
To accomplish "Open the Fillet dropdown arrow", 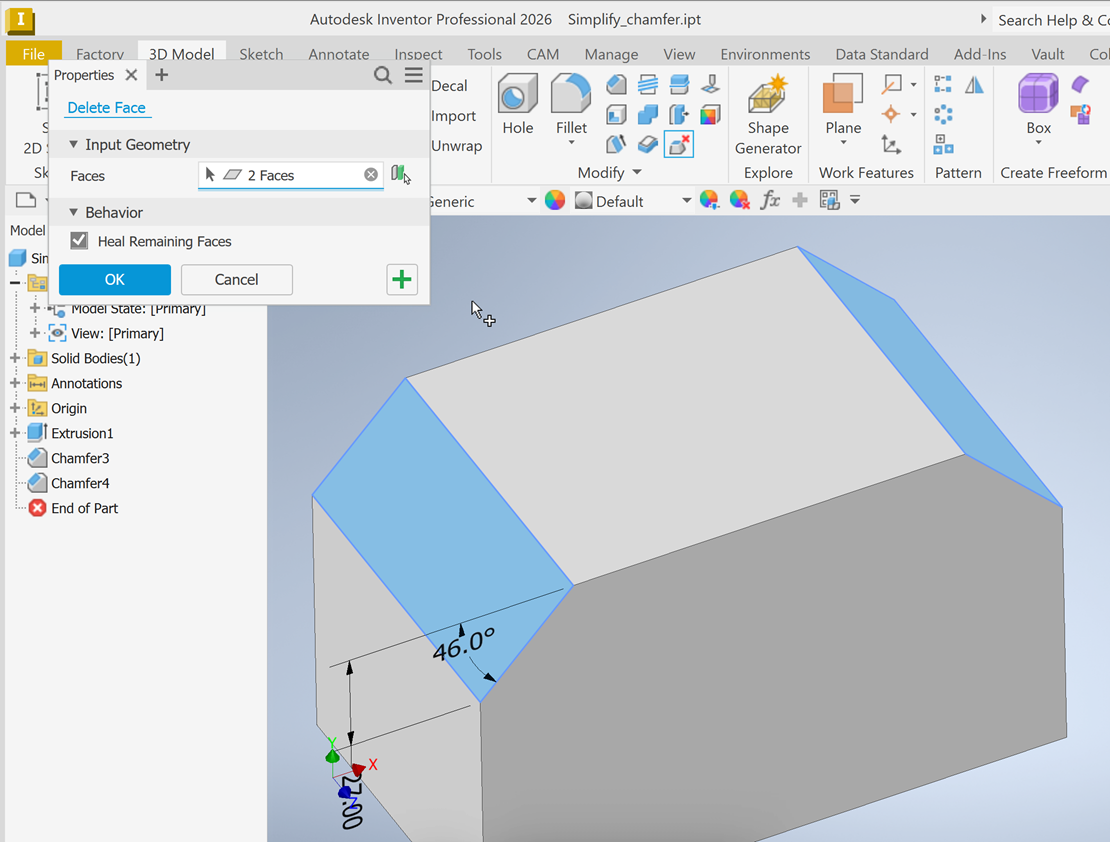I will (x=571, y=143).
